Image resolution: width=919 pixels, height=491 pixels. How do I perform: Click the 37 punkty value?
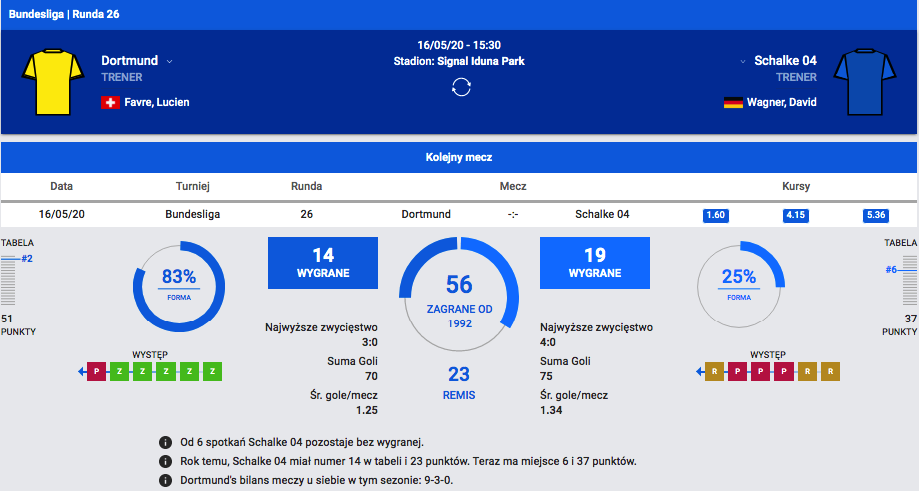coord(911,319)
